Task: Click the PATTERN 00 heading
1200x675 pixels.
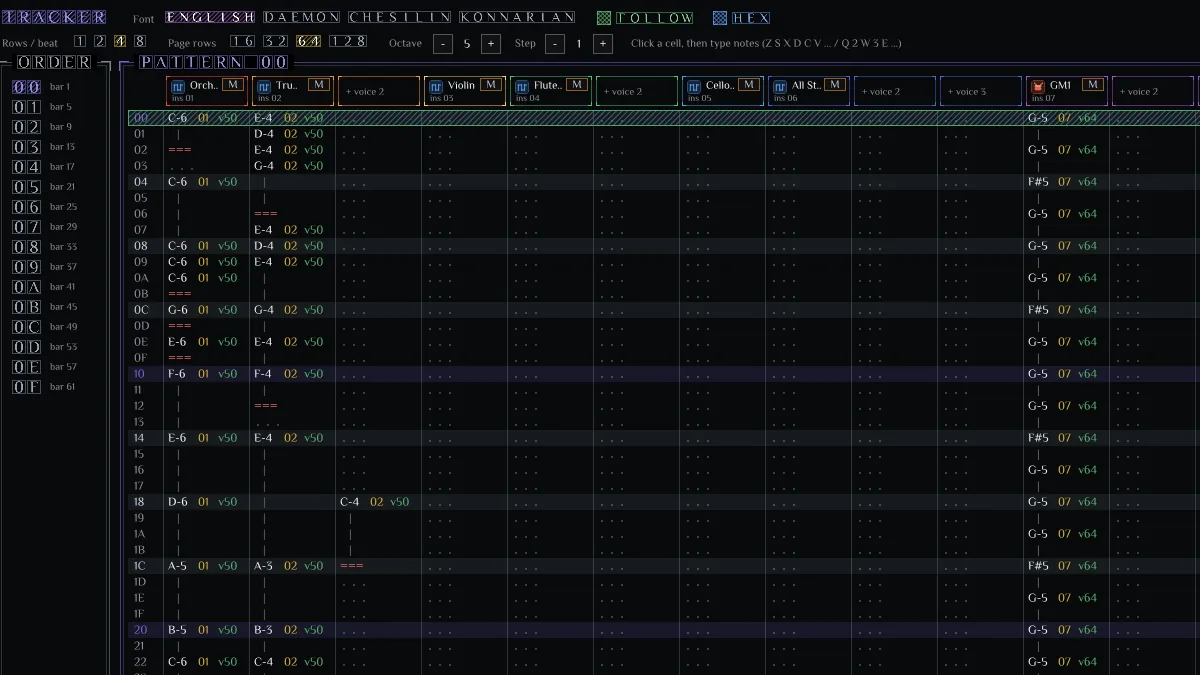Action: pos(214,62)
